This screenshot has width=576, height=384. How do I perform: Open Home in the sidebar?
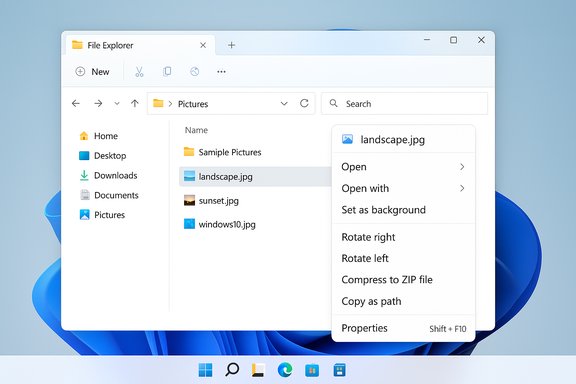pos(98,136)
